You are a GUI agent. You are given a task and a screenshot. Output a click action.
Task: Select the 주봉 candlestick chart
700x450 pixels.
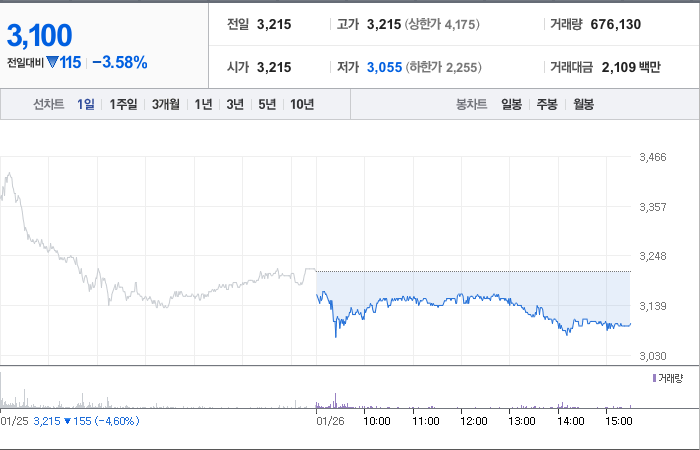[547, 104]
